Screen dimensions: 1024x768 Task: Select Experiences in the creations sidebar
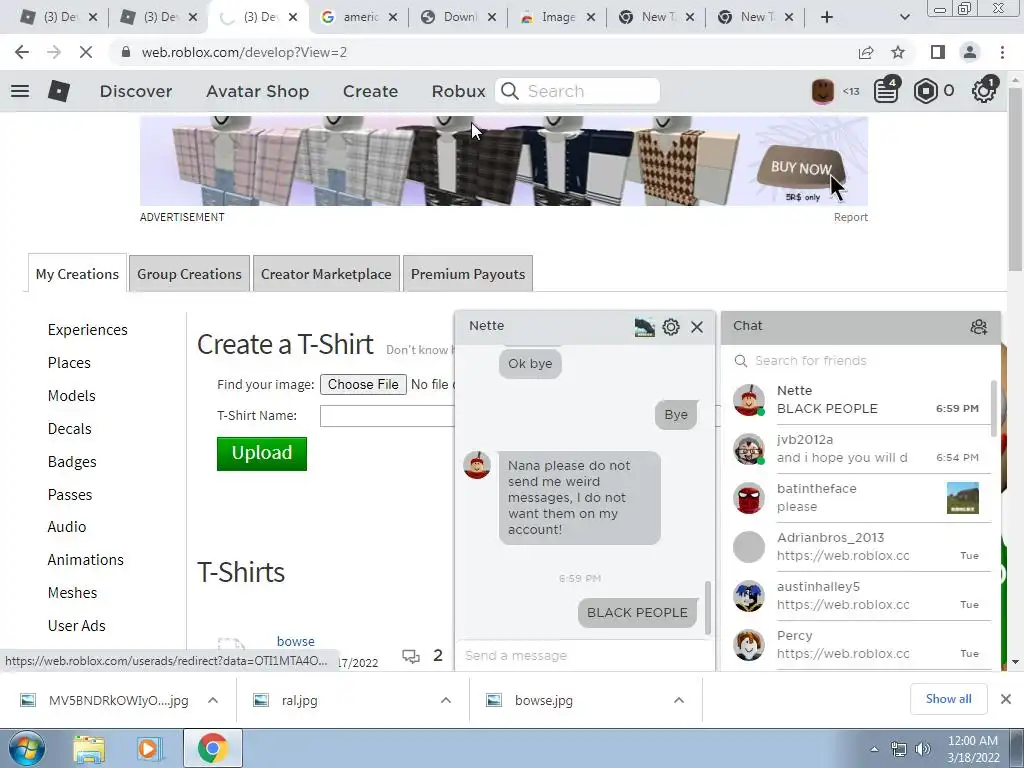tap(88, 330)
